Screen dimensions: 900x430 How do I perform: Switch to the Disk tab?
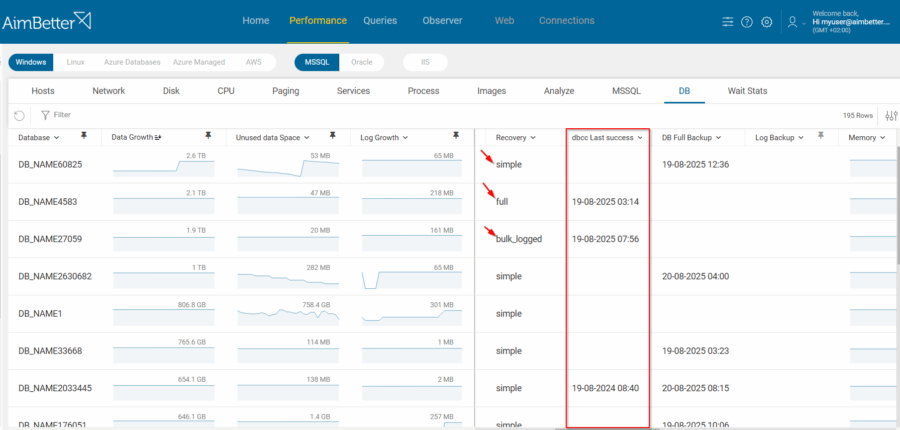[x=171, y=91]
